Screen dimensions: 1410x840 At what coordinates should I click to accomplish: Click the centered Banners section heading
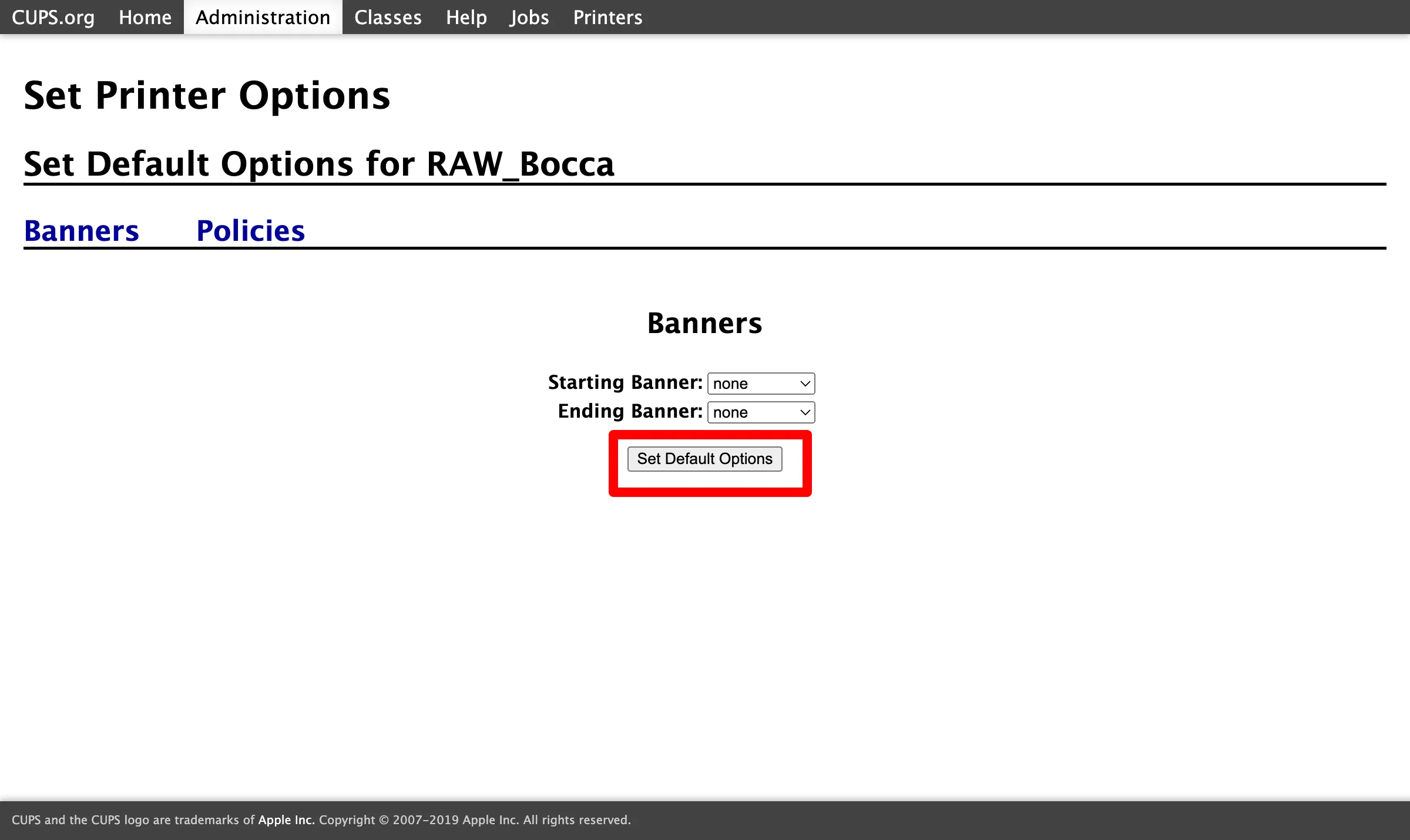[x=704, y=323]
